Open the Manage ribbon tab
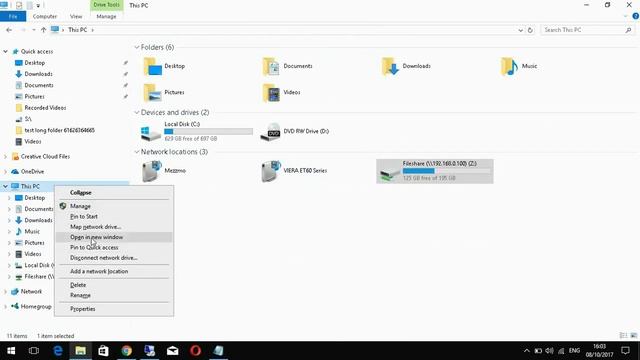The height and width of the screenshot is (360, 640). tap(106, 16)
